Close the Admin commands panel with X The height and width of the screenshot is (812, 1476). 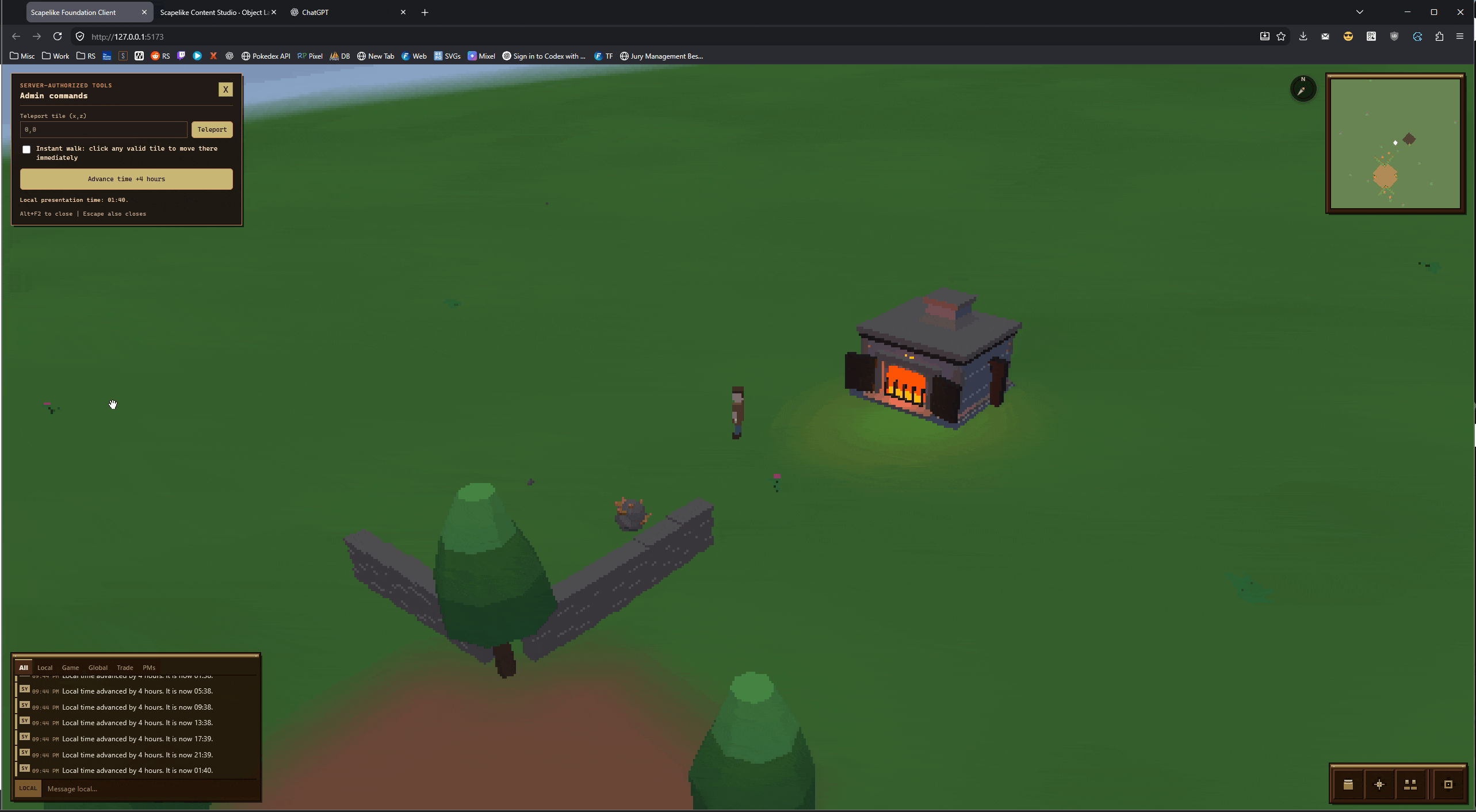pyautogui.click(x=225, y=90)
